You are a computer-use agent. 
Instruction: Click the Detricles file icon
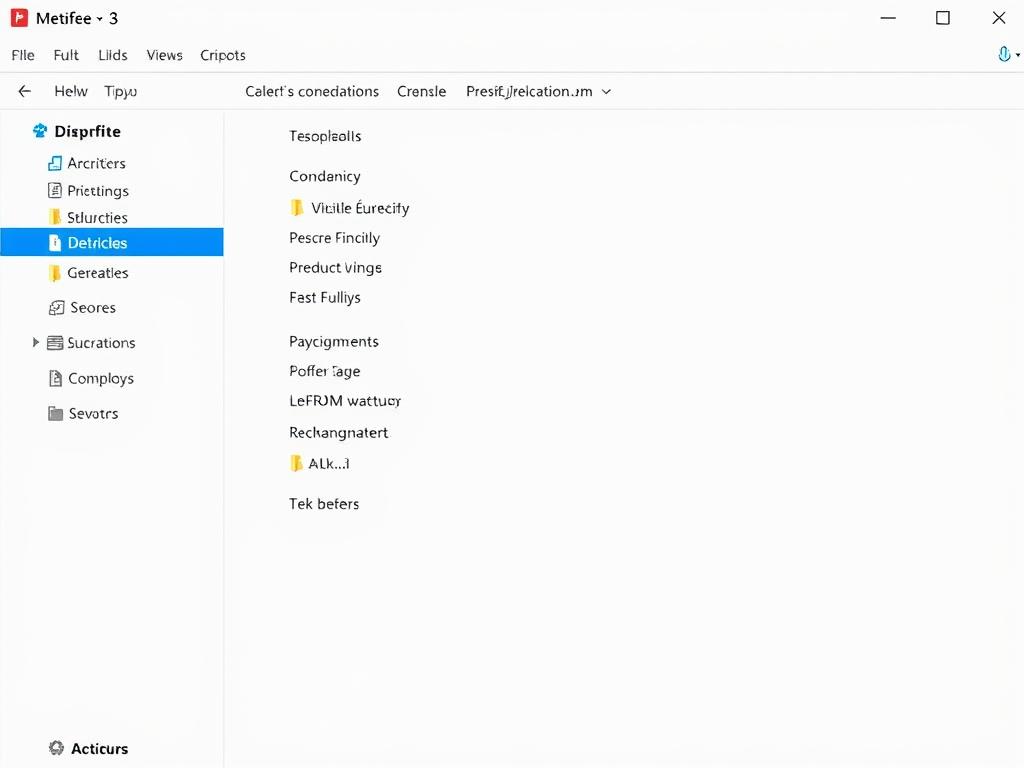55,243
